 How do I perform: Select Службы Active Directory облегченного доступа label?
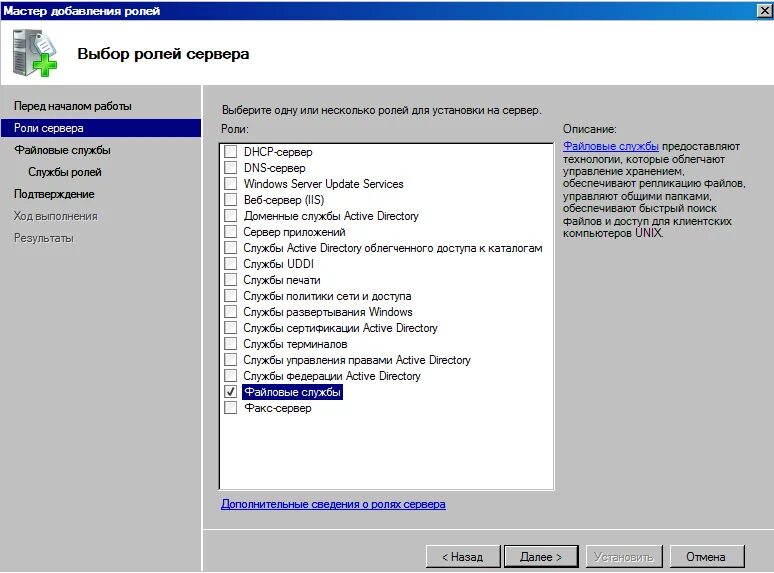coord(393,248)
